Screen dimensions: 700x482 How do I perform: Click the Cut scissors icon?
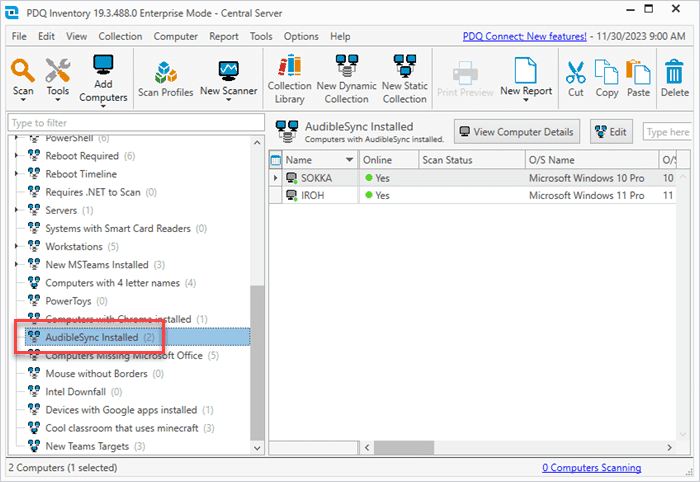point(575,72)
